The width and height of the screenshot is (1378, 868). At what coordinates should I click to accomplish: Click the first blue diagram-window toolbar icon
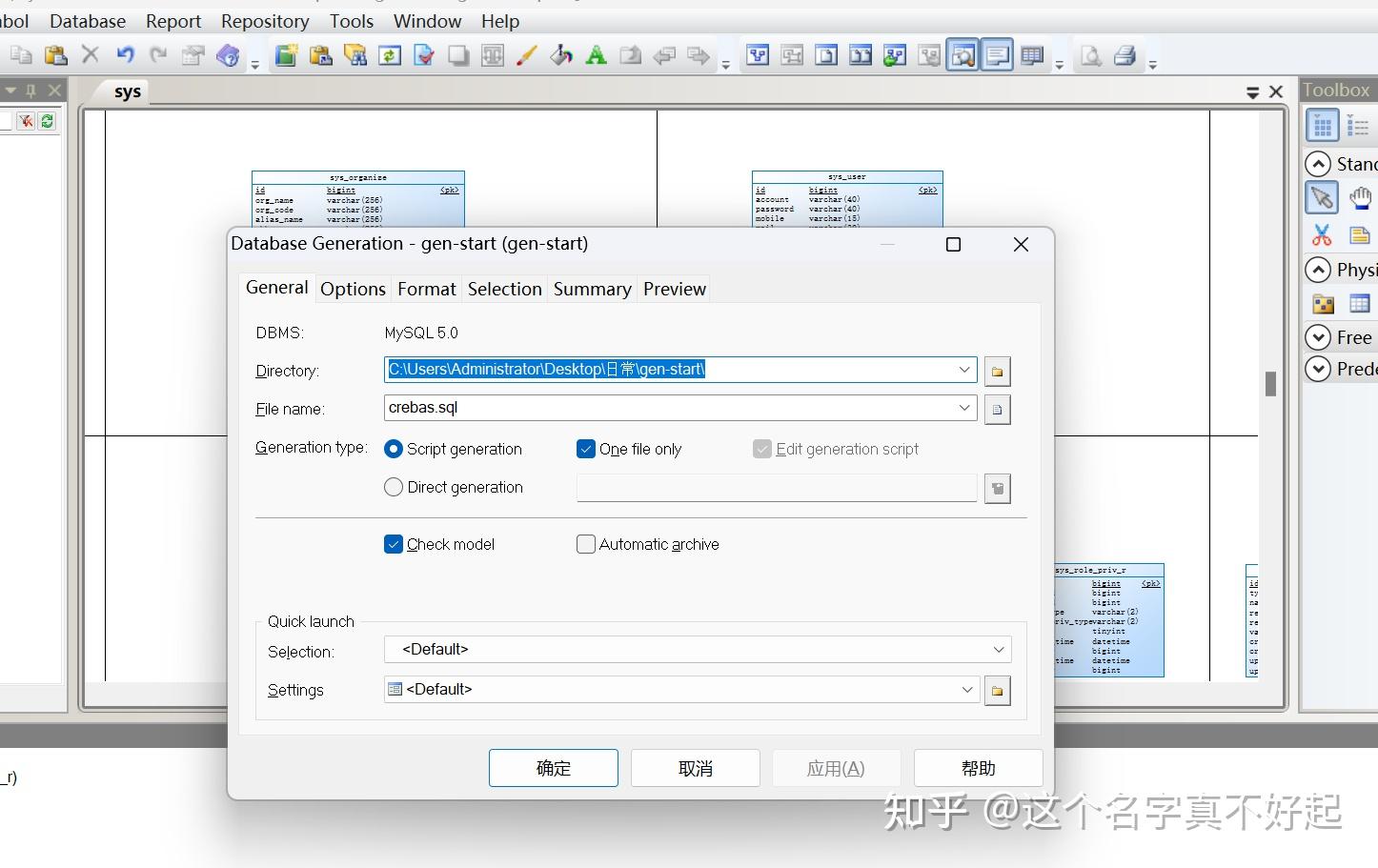(x=758, y=55)
